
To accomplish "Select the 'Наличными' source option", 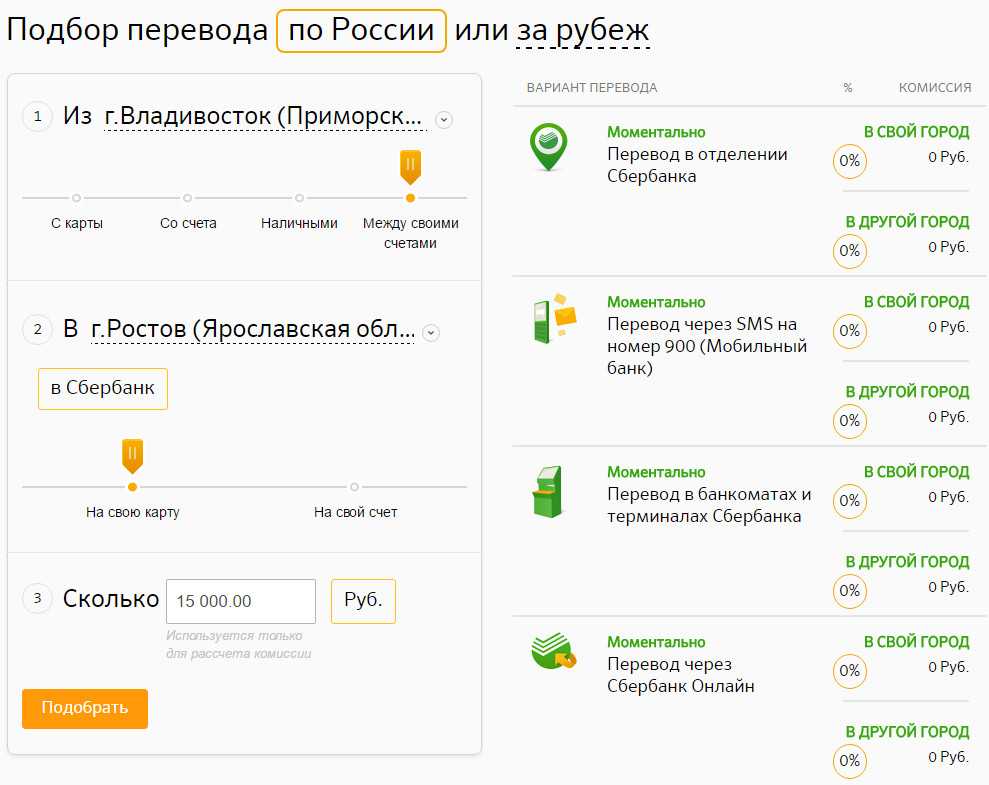I will click(299, 198).
